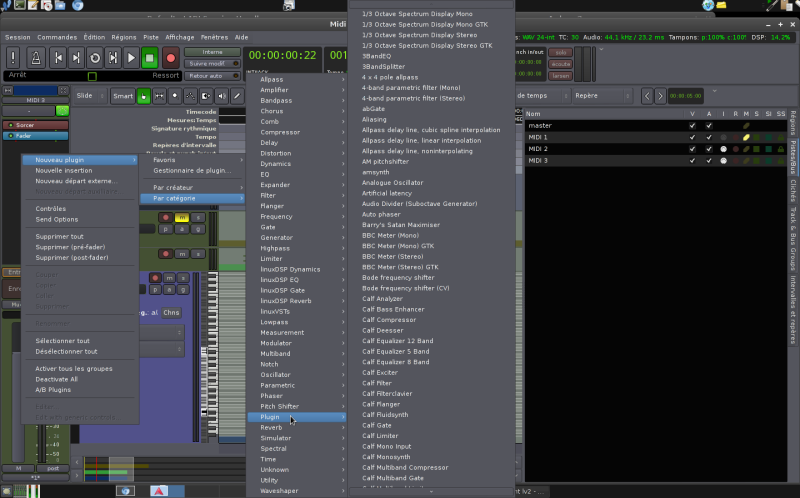Click the larsen feedback alert button
The image size is (800, 498).
(x=561, y=76)
